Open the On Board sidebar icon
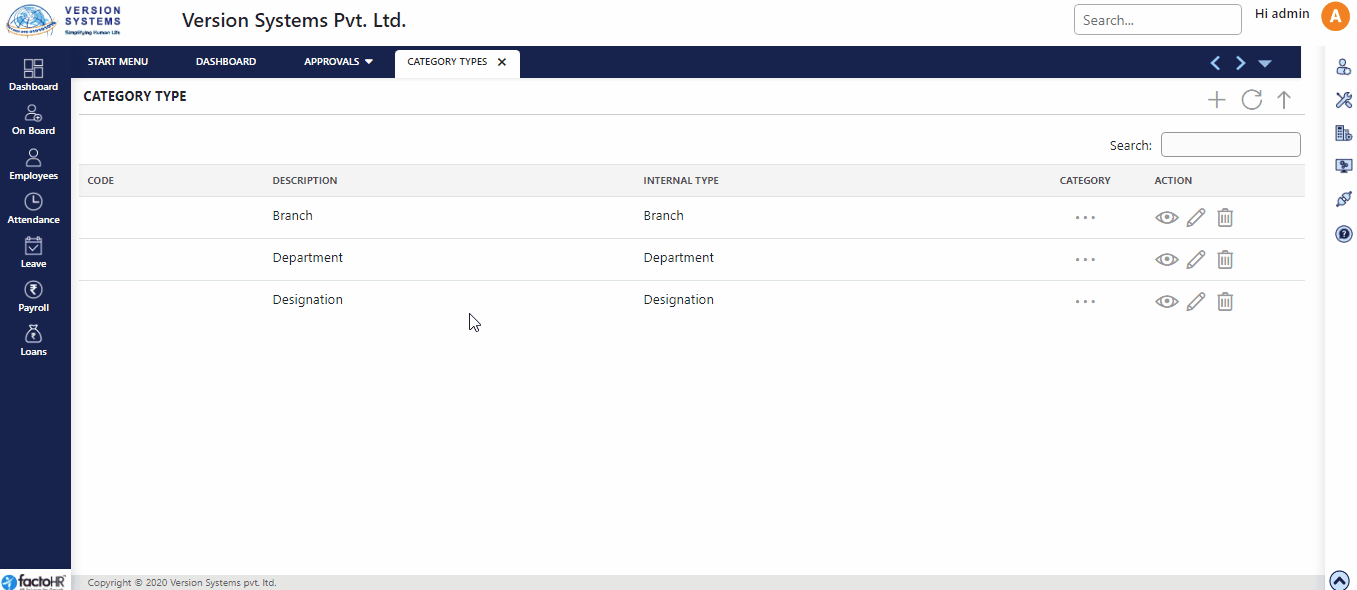 tap(33, 120)
